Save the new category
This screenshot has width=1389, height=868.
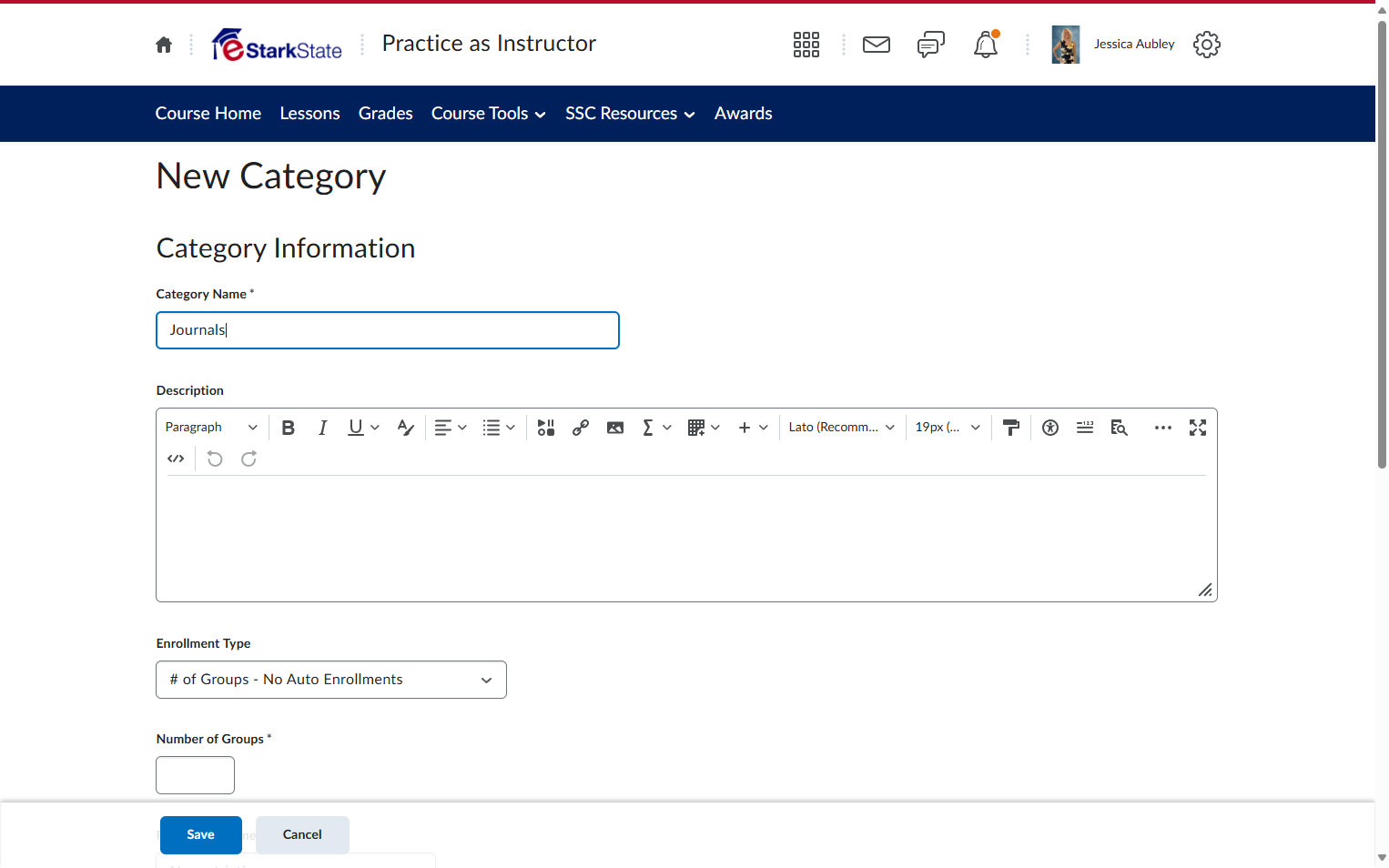(201, 835)
